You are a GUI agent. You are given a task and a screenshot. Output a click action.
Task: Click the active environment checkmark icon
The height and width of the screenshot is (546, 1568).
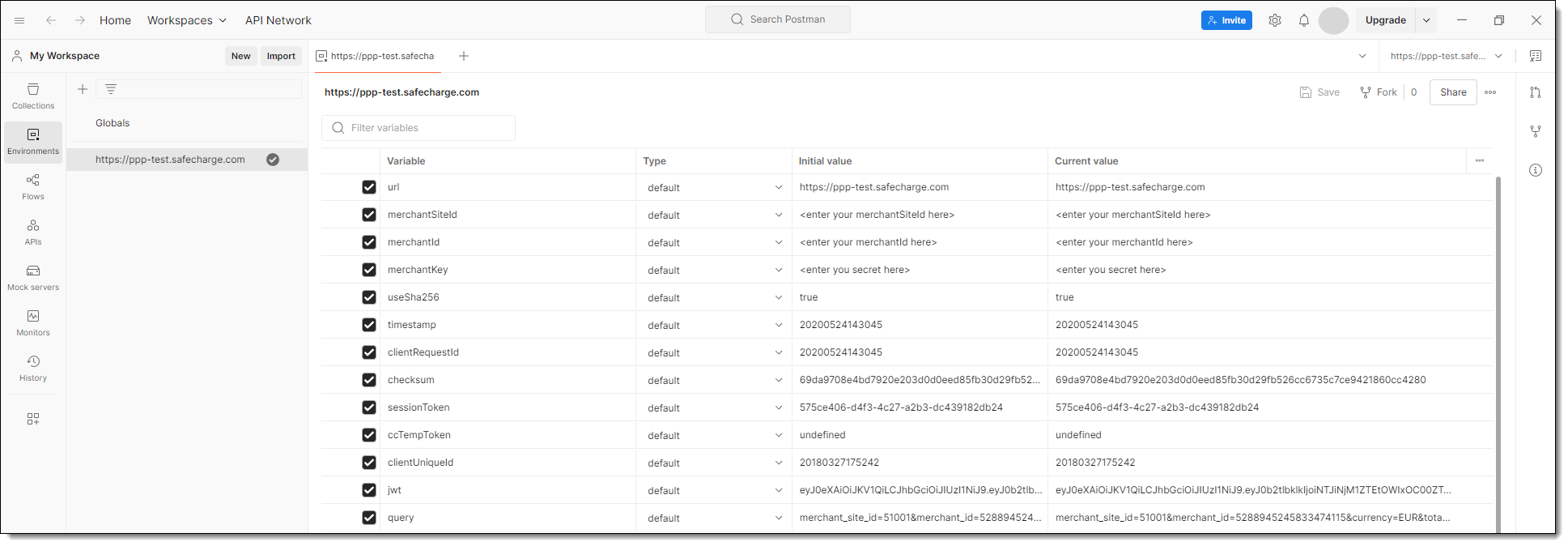273,160
